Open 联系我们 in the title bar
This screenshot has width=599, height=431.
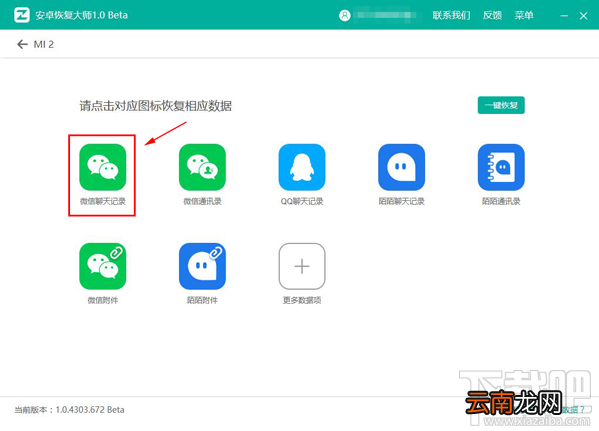coord(451,15)
